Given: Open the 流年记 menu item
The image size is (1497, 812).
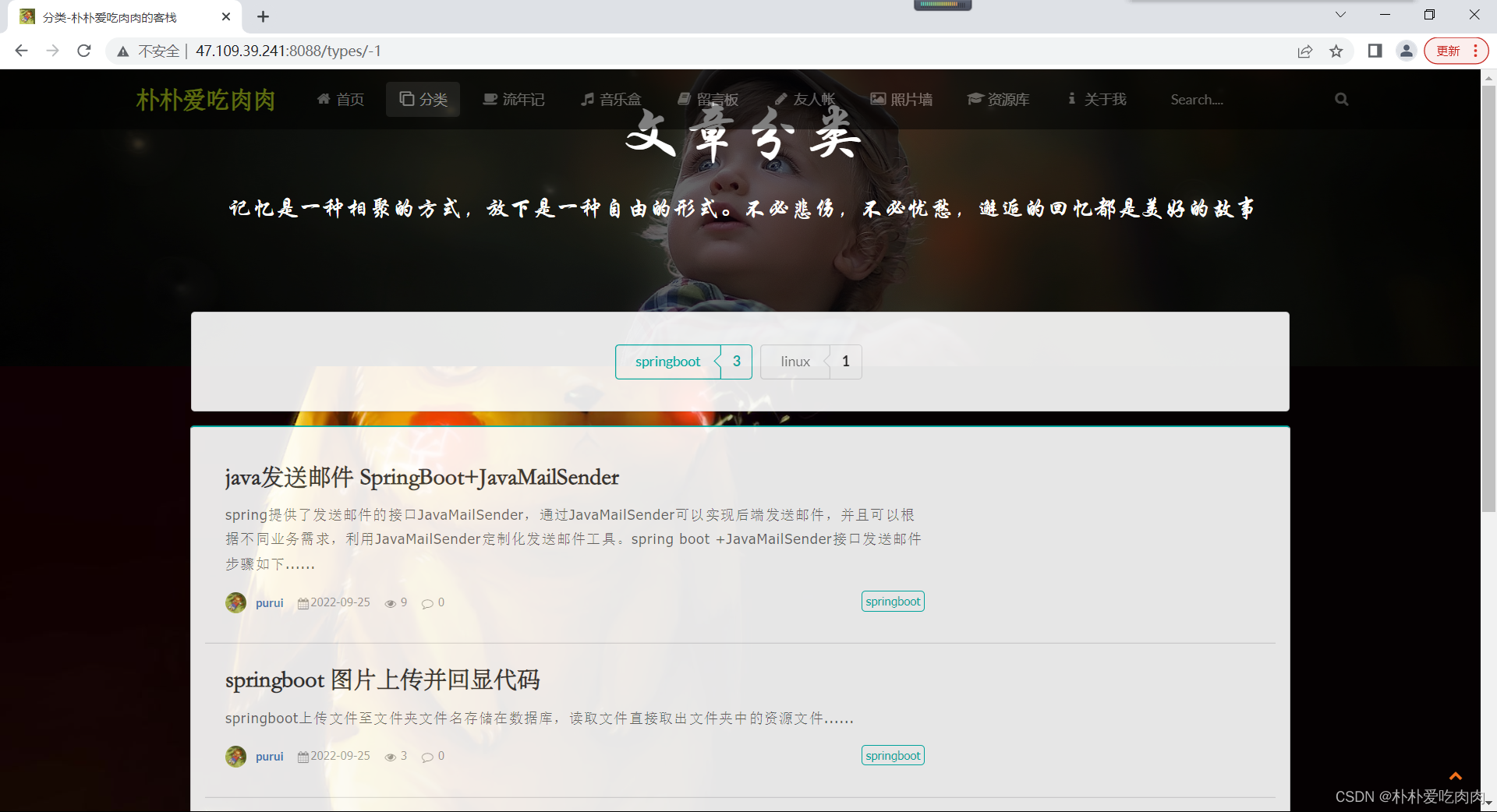Looking at the screenshot, I should (513, 99).
